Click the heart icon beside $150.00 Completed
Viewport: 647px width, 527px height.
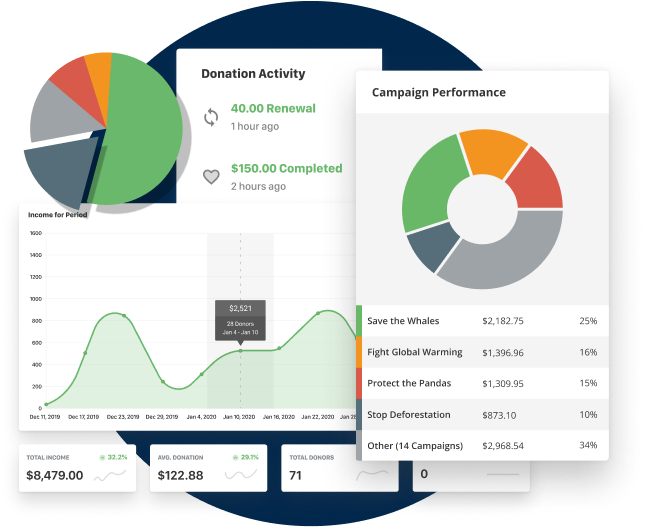(211, 177)
